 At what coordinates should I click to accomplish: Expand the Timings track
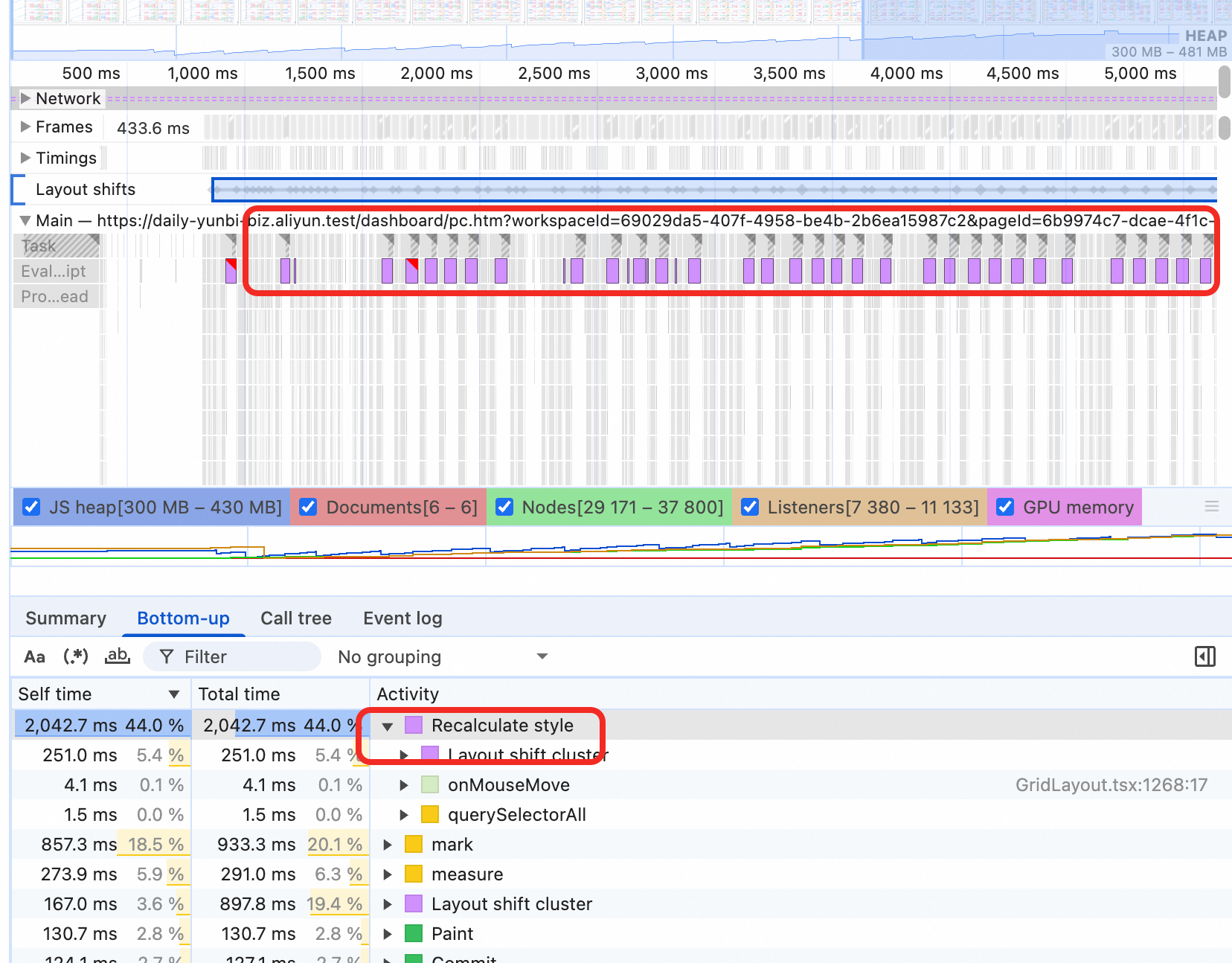(25, 158)
